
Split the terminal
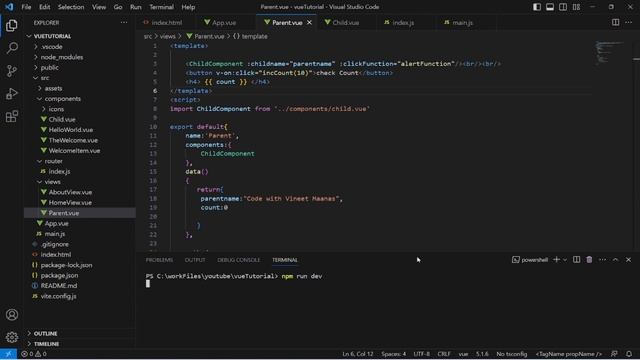pyautogui.click(x=576, y=260)
